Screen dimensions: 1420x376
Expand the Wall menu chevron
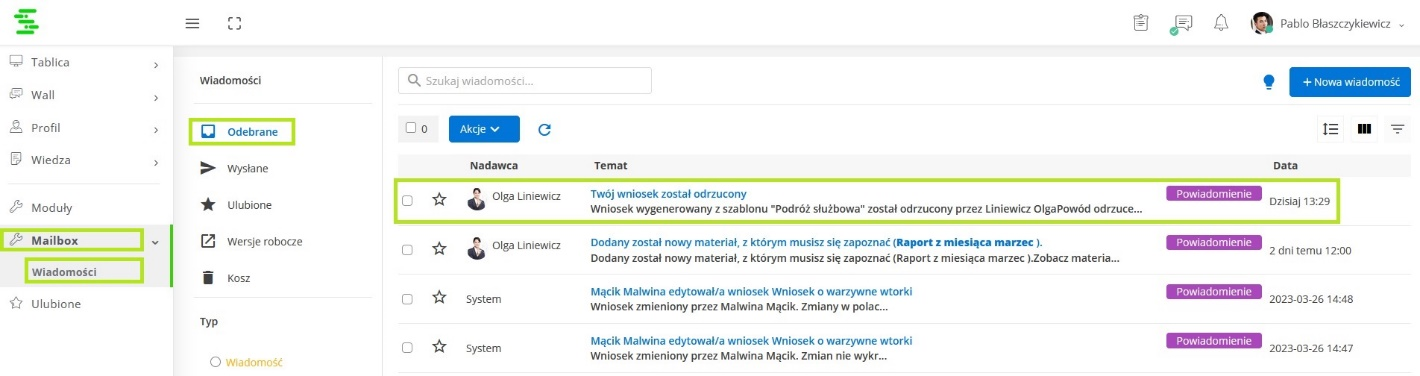coord(156,98)
